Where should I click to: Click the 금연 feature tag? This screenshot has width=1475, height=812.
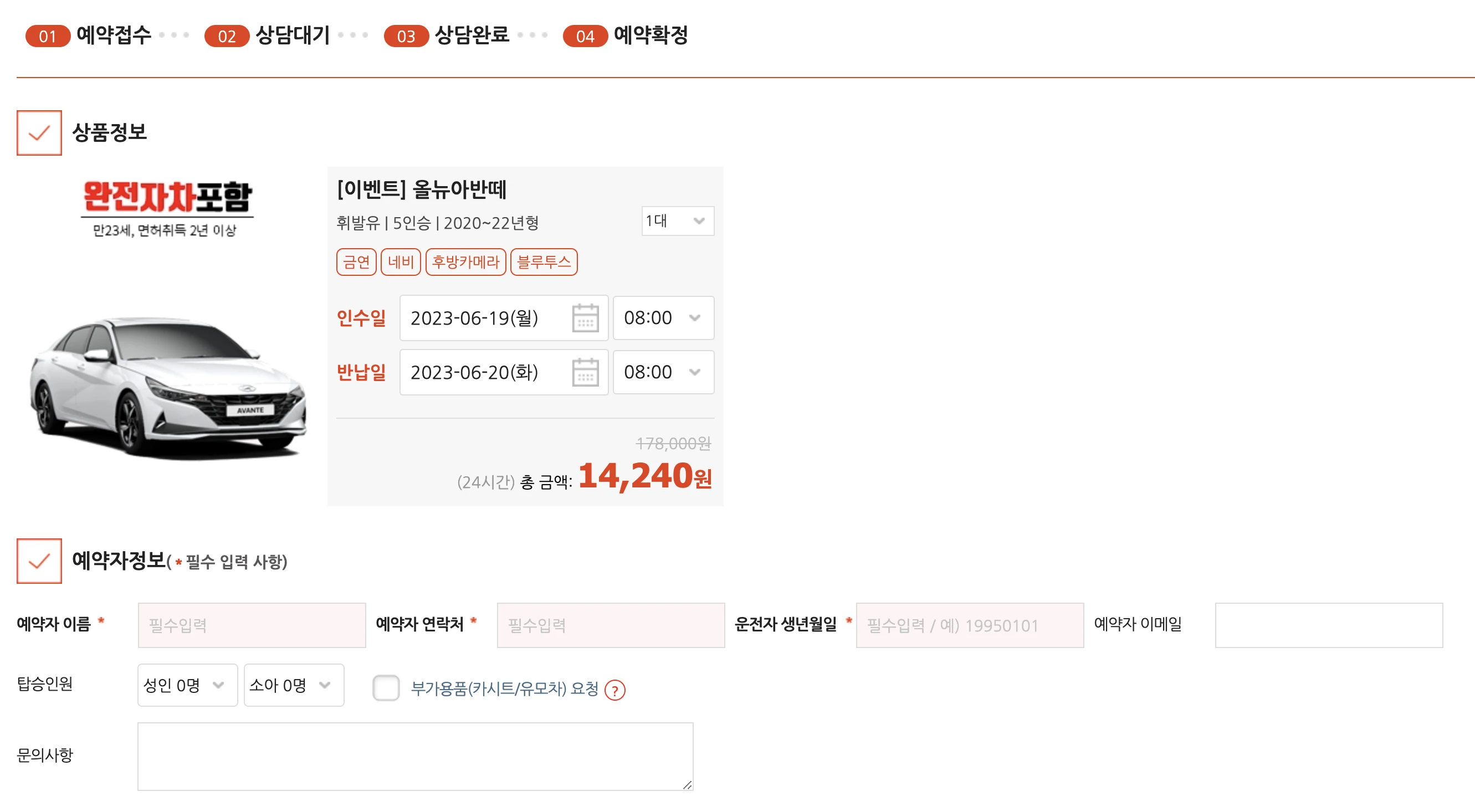click(x=356, y=262)
